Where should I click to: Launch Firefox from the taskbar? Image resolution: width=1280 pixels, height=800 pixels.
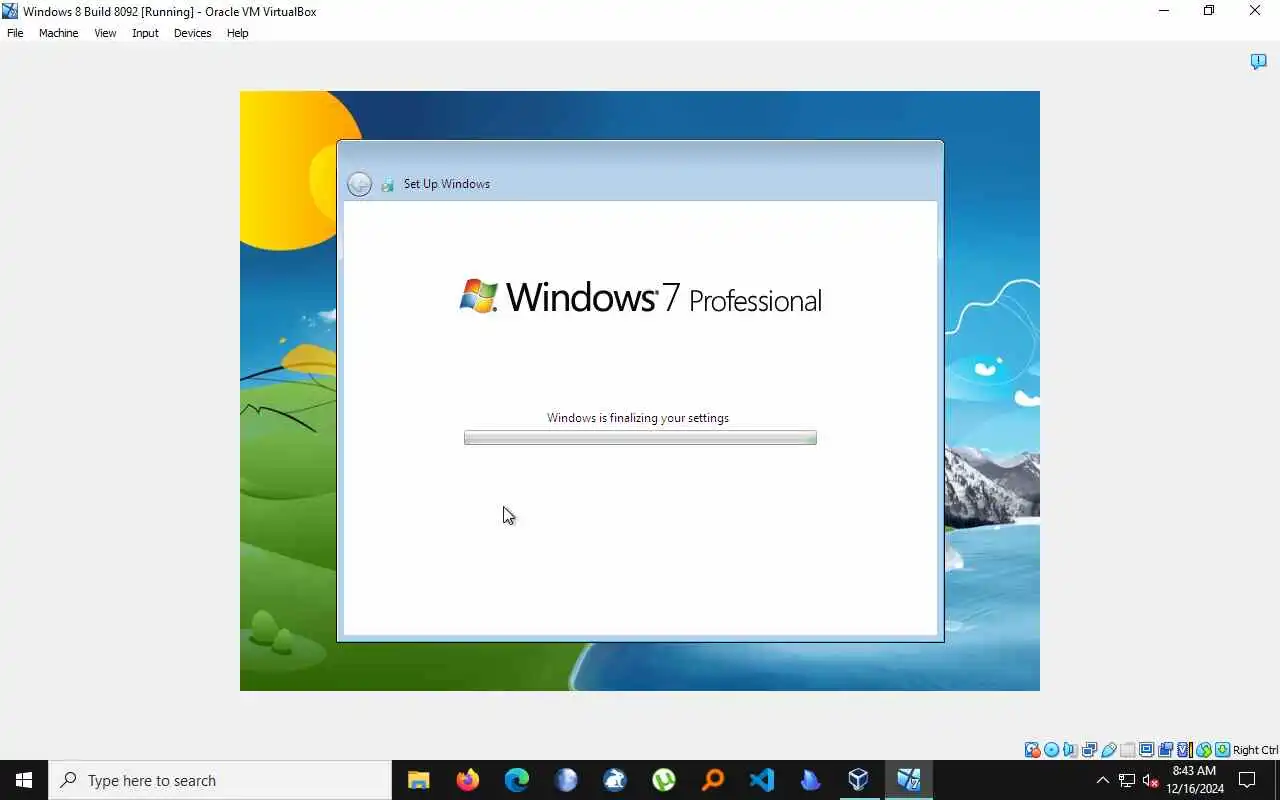pyautogui.click(x=467, y=780)
